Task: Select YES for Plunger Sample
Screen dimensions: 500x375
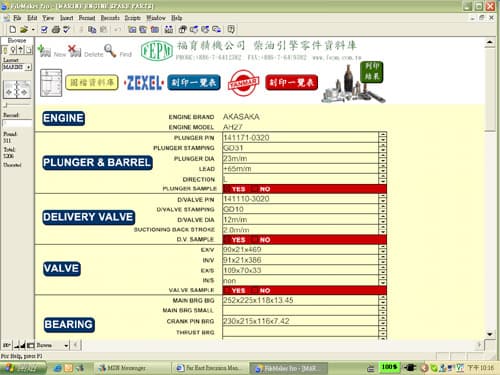Action: [238, 189]
